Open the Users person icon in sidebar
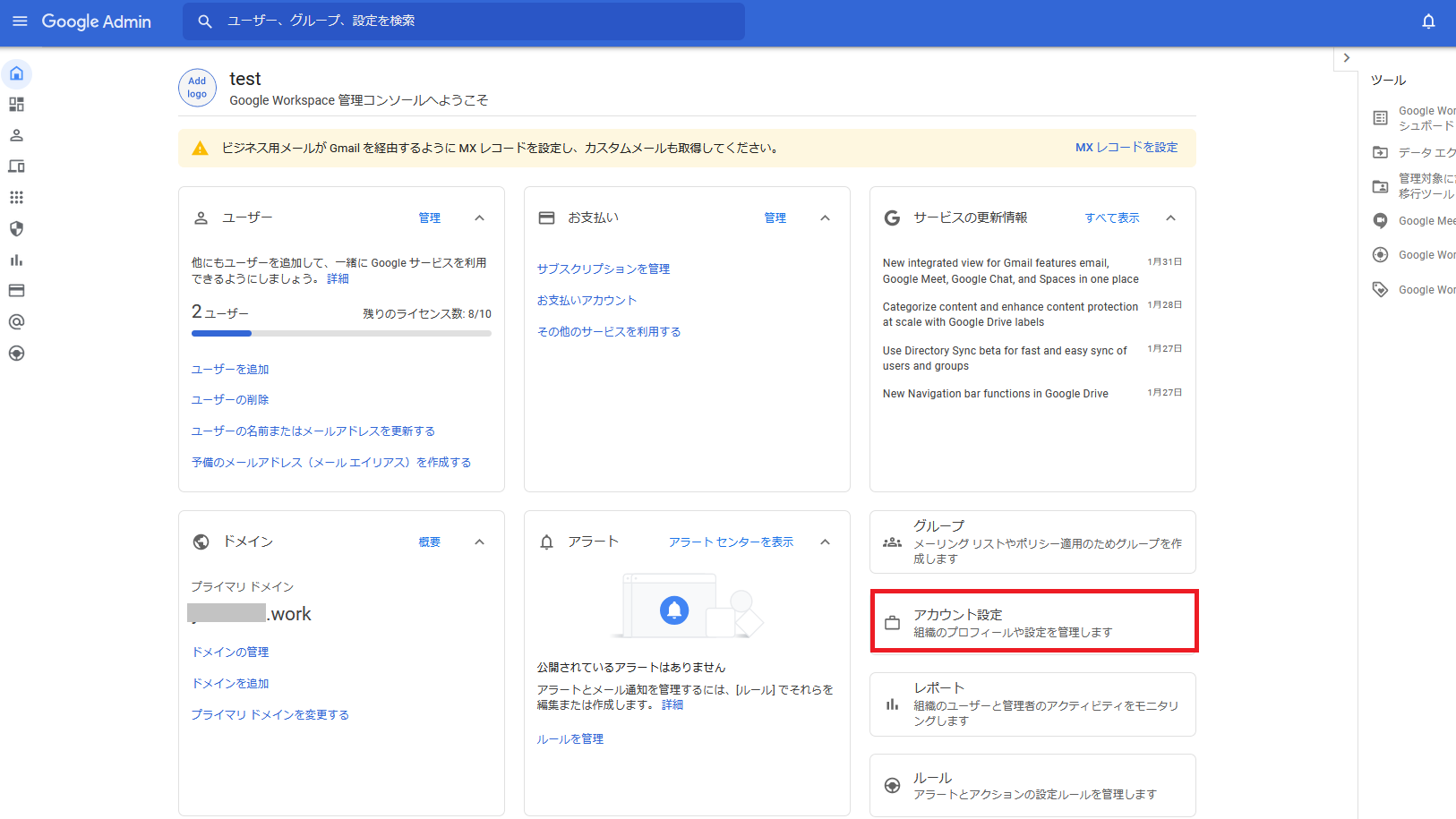1456x819 pixels. coord(16,135)
